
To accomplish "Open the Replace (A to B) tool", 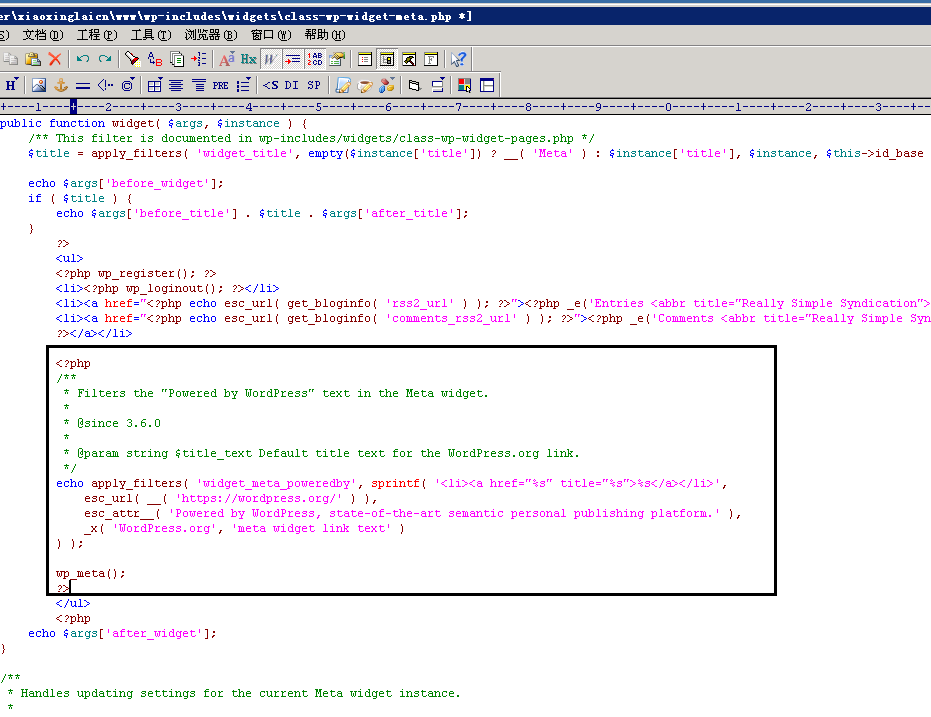I will 154,59.
